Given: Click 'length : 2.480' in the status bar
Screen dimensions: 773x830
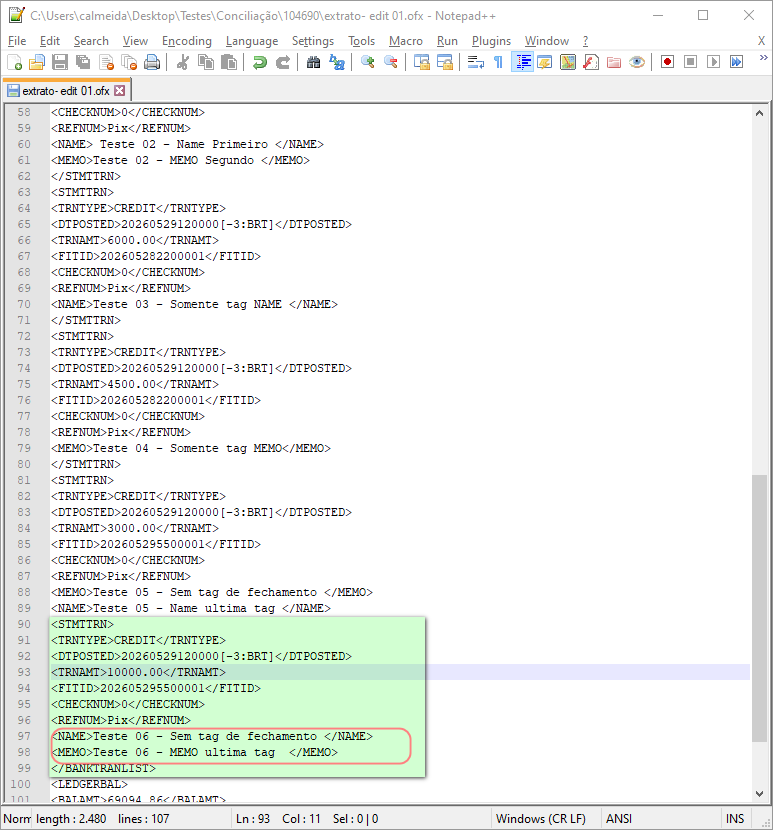Looking at the screenshot, I should (71, 818).
